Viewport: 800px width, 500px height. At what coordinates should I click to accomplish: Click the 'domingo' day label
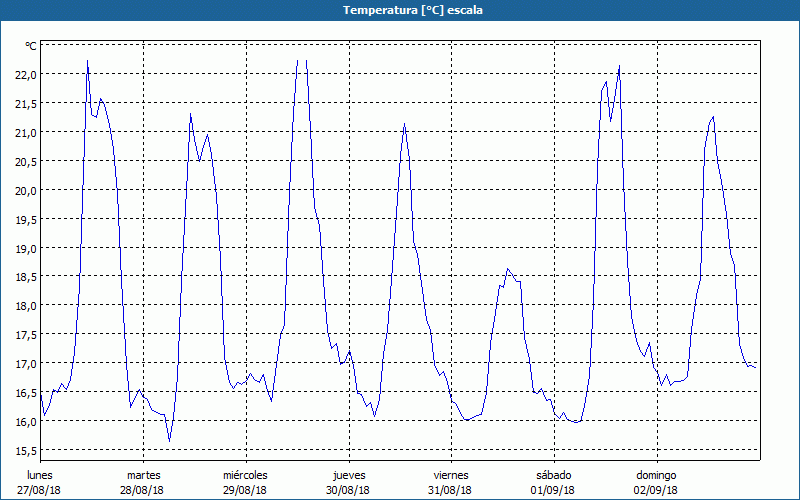[x=656, y=476]
